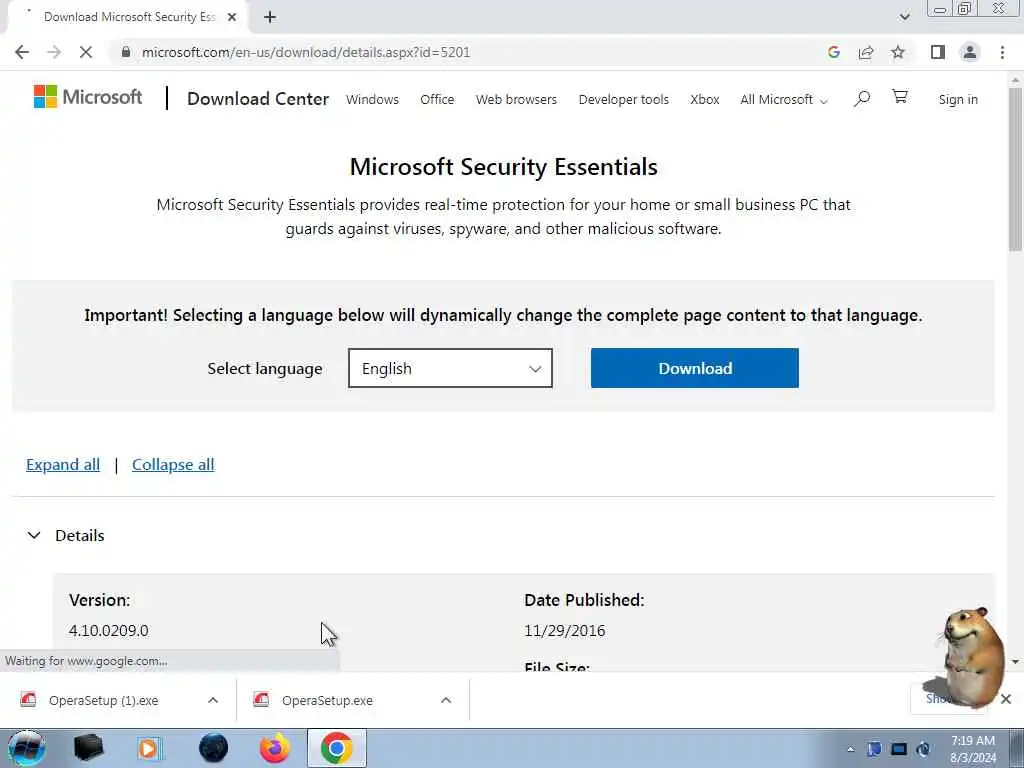Open a new tab with plus icon
1024x768 pixels.
tap(270, 17)
